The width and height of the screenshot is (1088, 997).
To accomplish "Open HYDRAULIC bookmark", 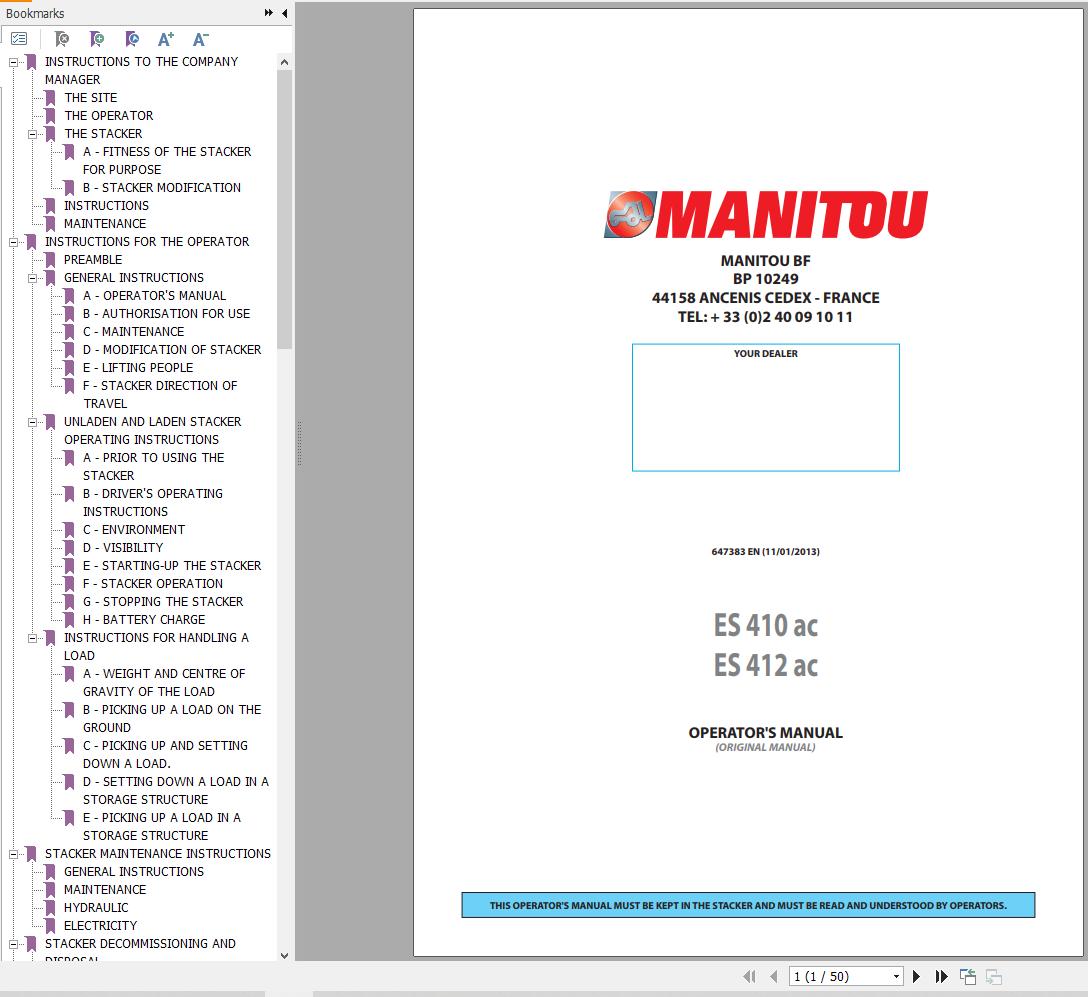I will coord(96,907).
